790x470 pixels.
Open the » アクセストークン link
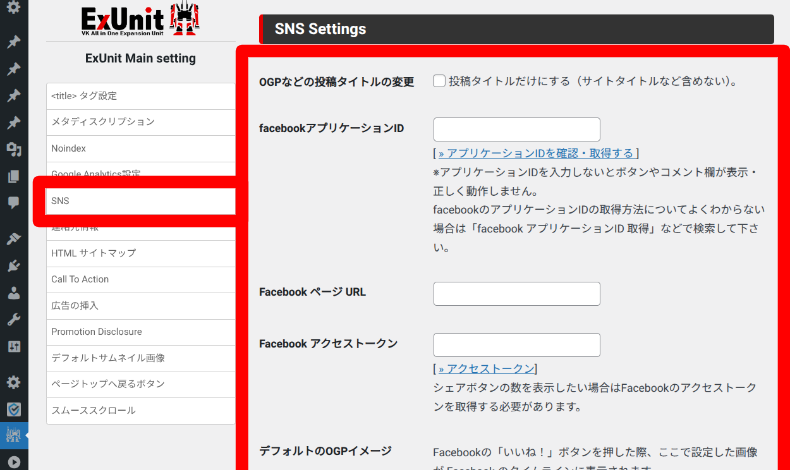point(486,369)
